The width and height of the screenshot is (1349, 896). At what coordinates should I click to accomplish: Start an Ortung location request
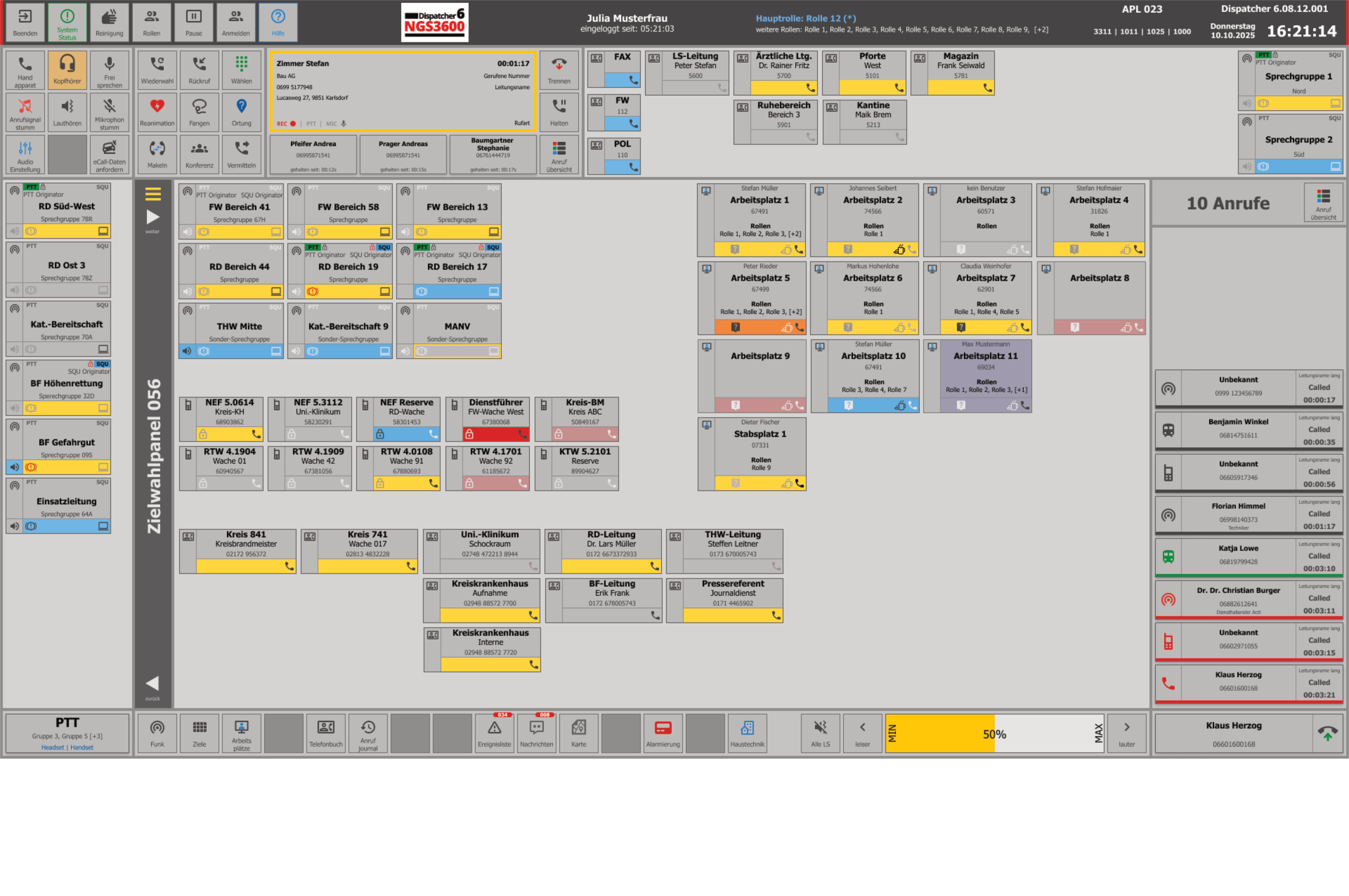(242, 112)
